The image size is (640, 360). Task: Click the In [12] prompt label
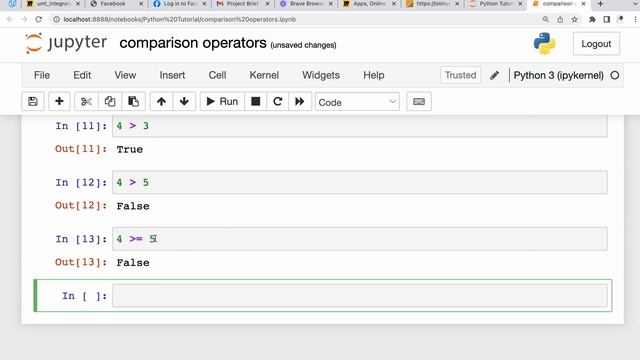pyautogui.click(x=81, y=182)
